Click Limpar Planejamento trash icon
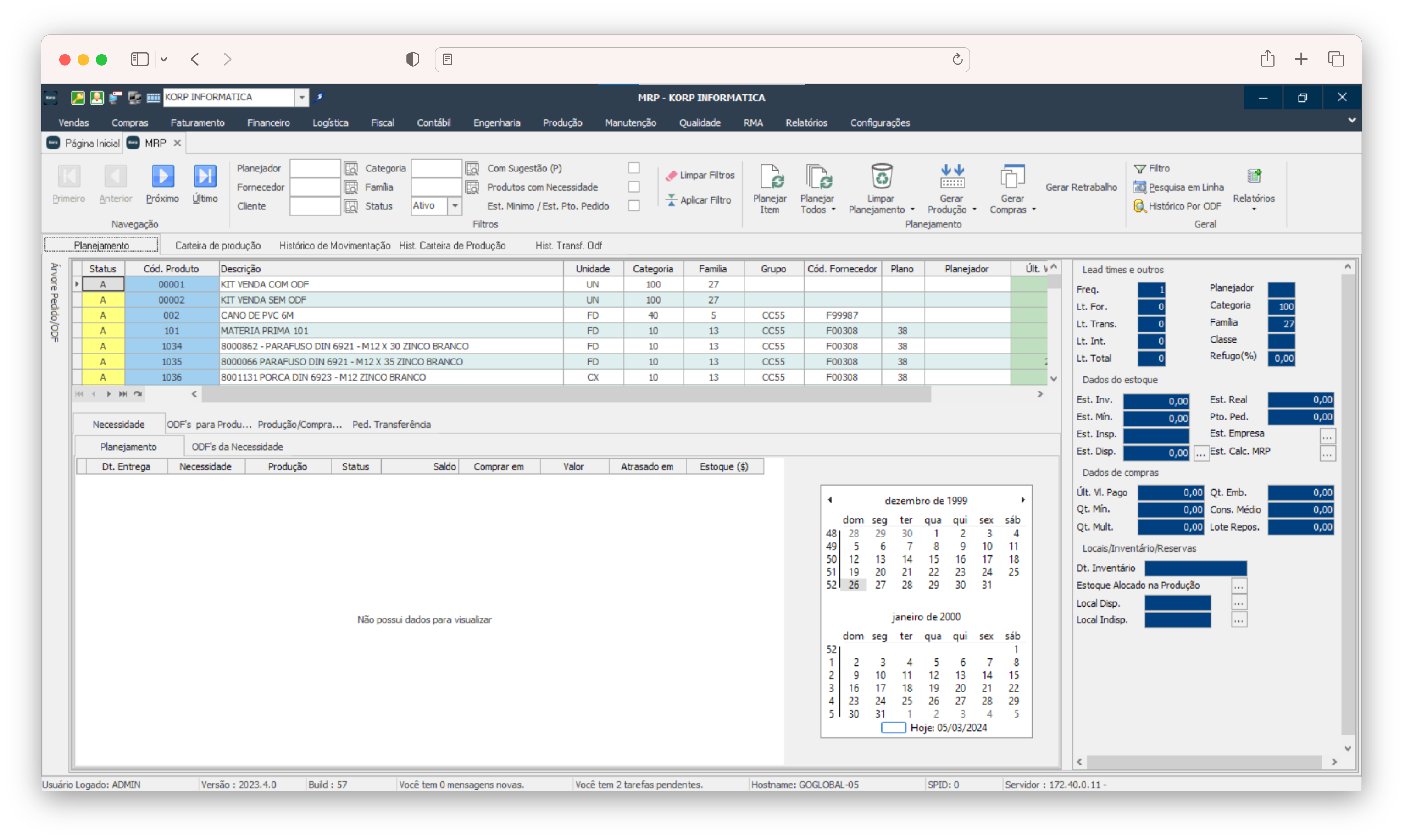The height and width of the screenshot is (840, 1405). tap(882, 177)
